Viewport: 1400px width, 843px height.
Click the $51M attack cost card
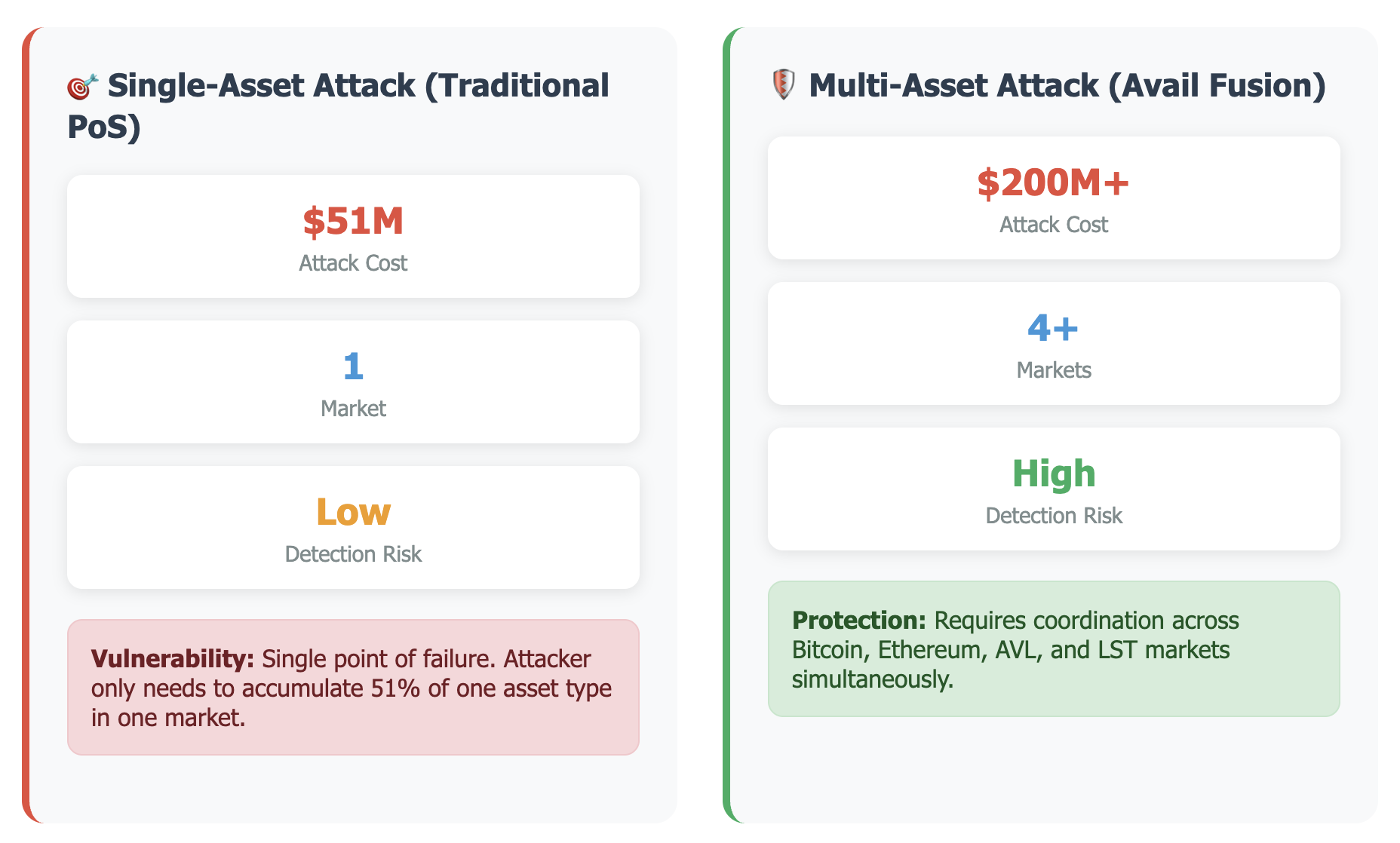point(353,236)
